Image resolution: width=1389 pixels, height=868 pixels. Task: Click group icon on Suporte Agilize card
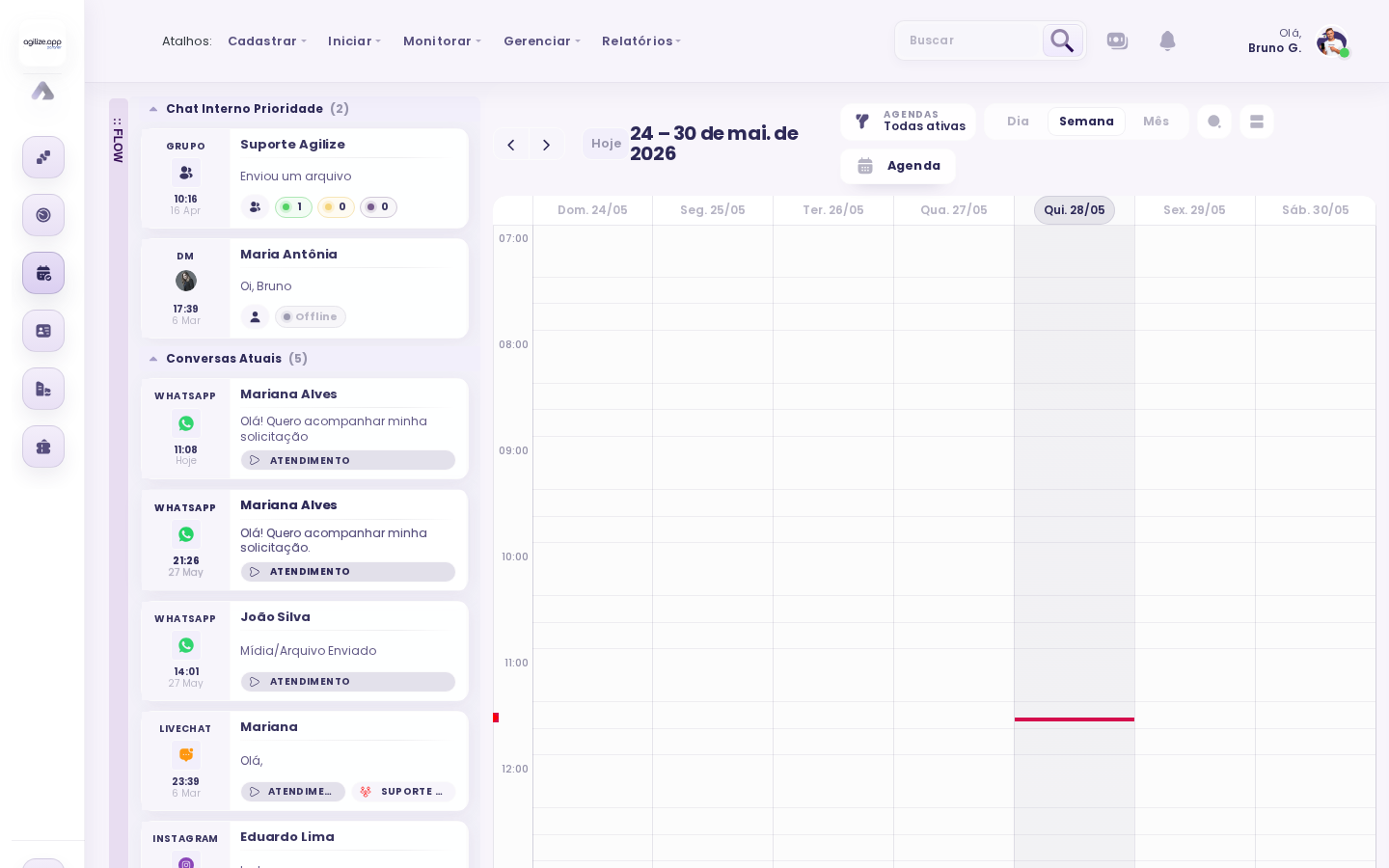[x=186, y=173]
